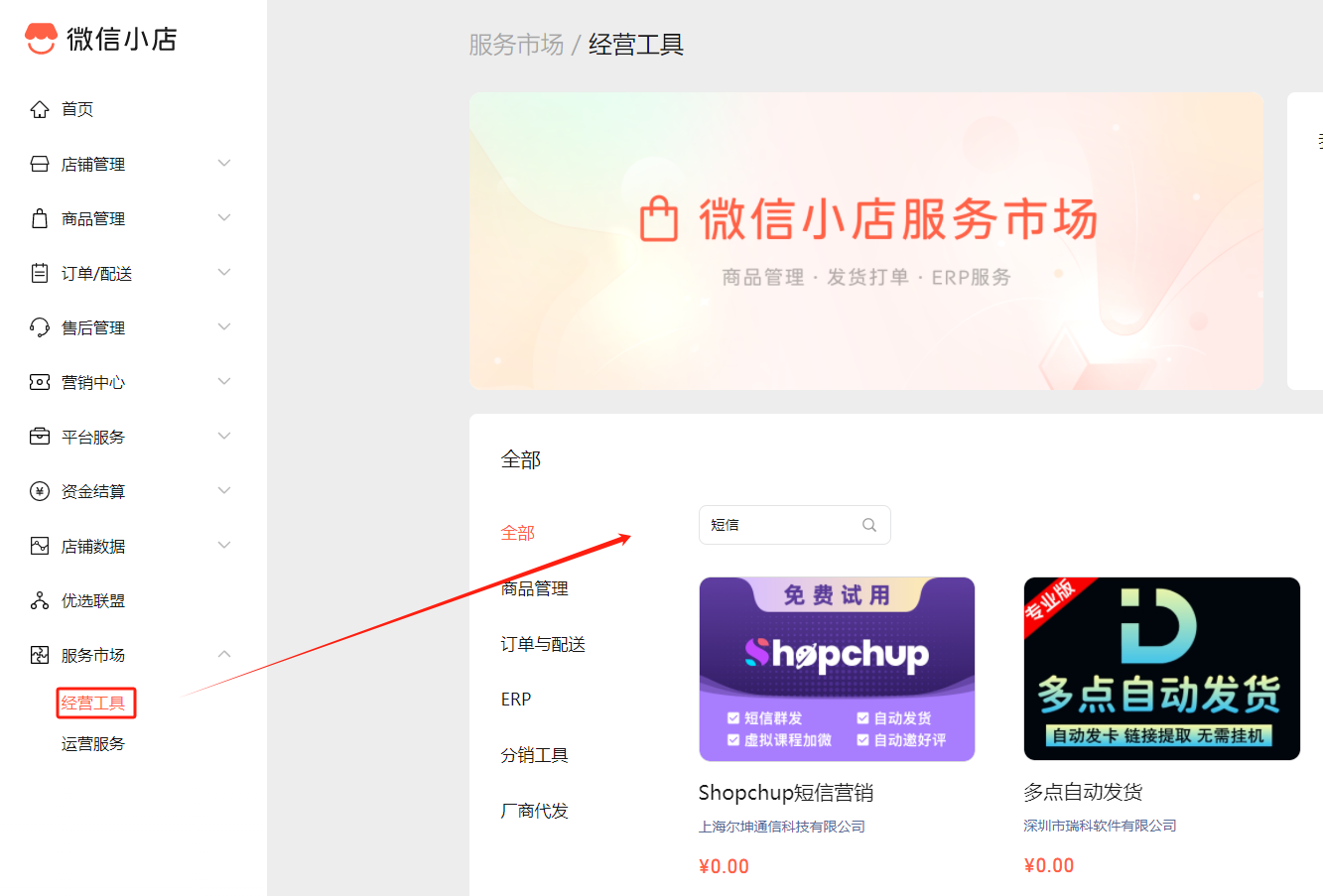The width and height of the screenshot is (1323, 896).
Task: Click the 营销中心 sidebar label
Action: (93, 382)
